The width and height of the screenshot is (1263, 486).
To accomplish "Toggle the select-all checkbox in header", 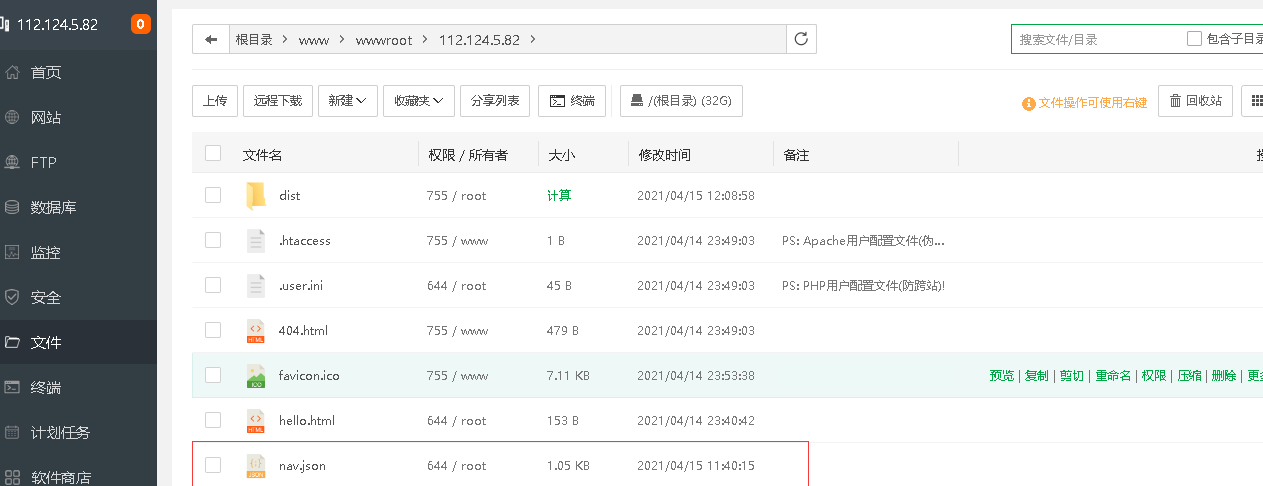I will click(213, 153).
